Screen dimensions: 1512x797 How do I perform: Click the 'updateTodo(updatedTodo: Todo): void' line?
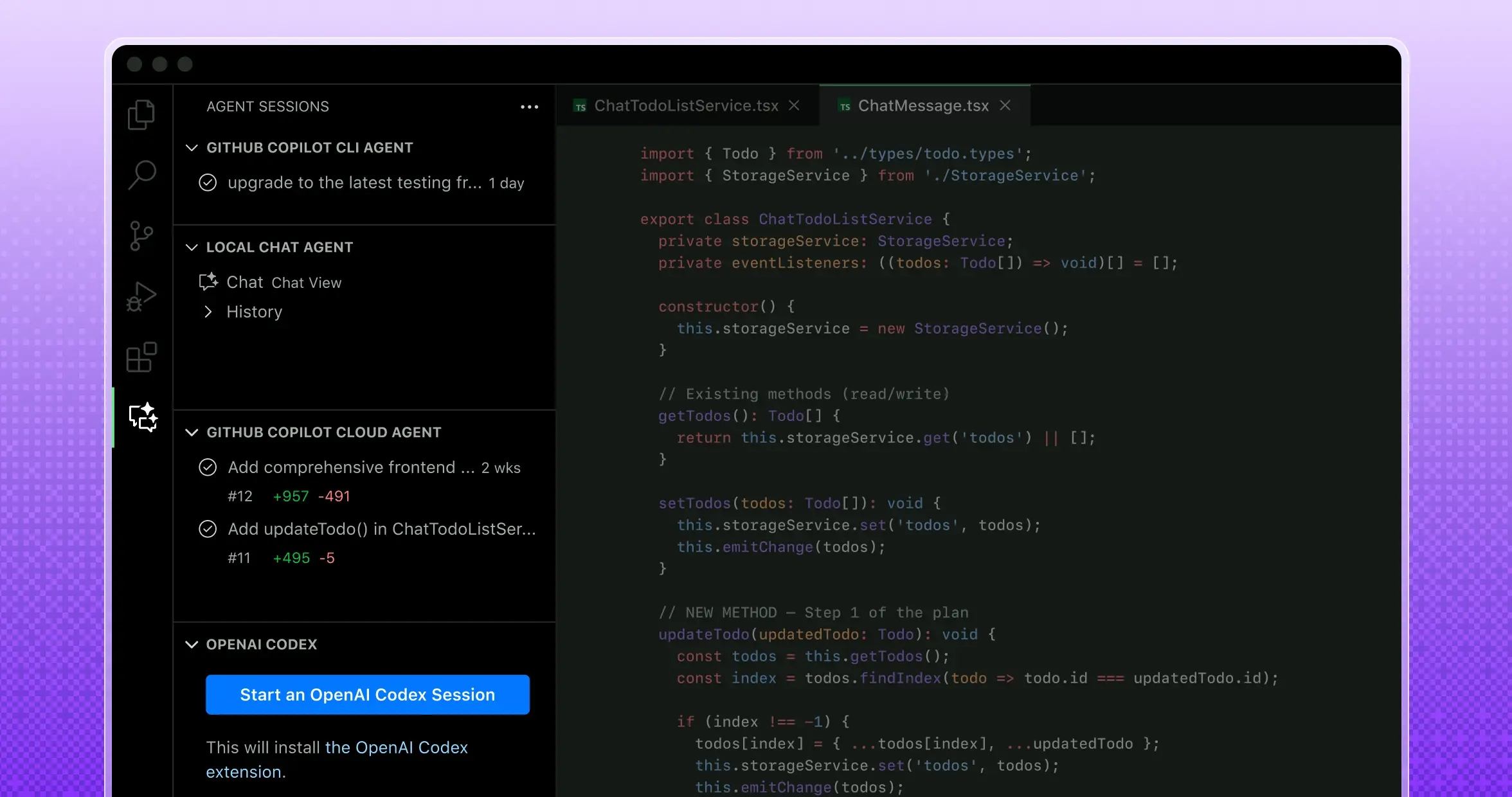coord(827,634)
